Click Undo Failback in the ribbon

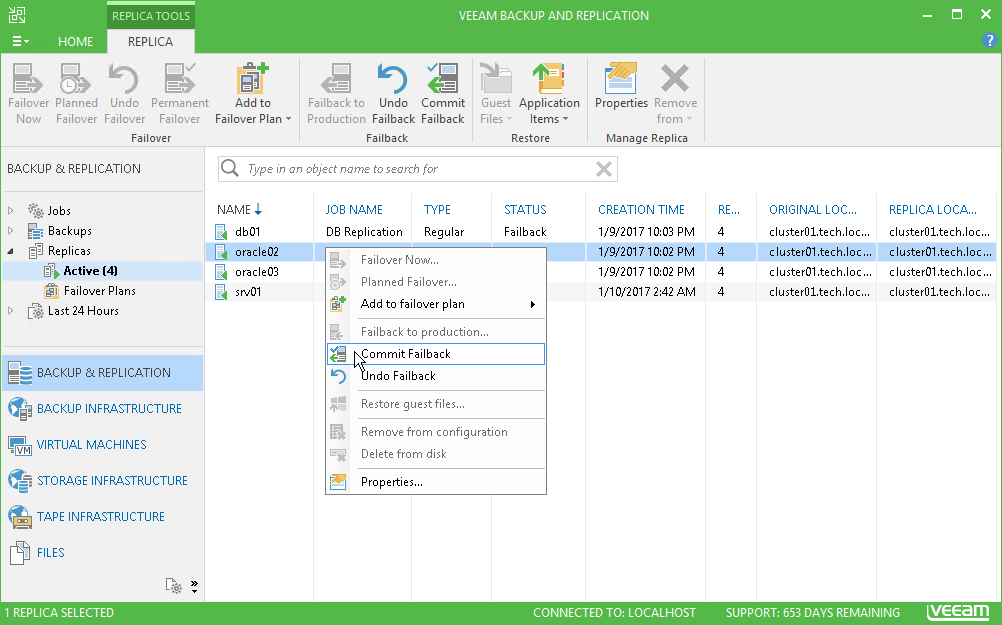(393, 94)
